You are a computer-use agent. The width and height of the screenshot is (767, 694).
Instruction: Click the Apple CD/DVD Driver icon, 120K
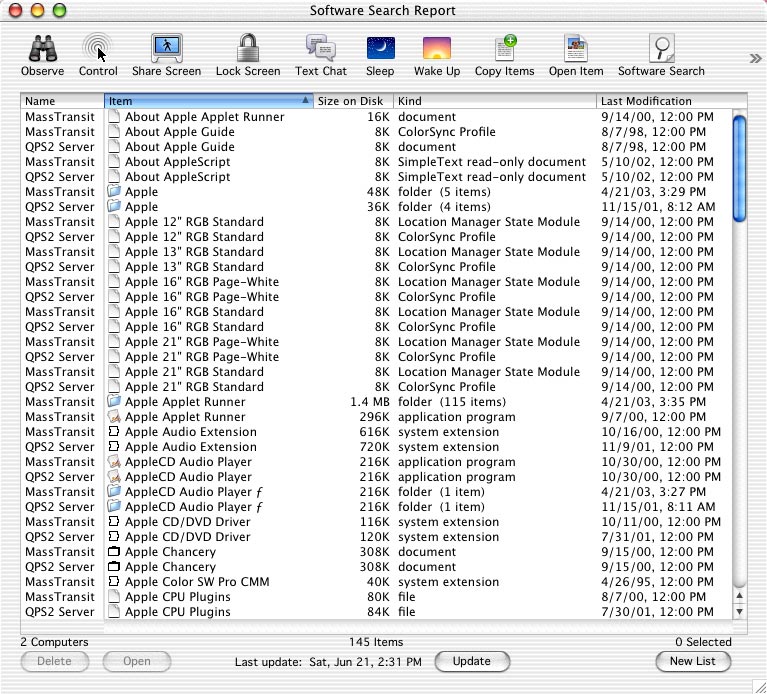(113, 537)
